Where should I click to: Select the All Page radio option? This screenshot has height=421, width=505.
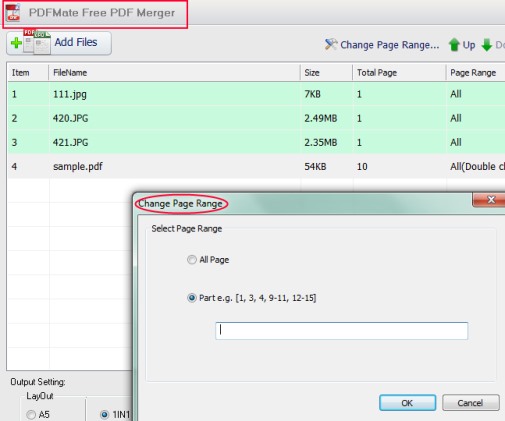coord(192,260)
